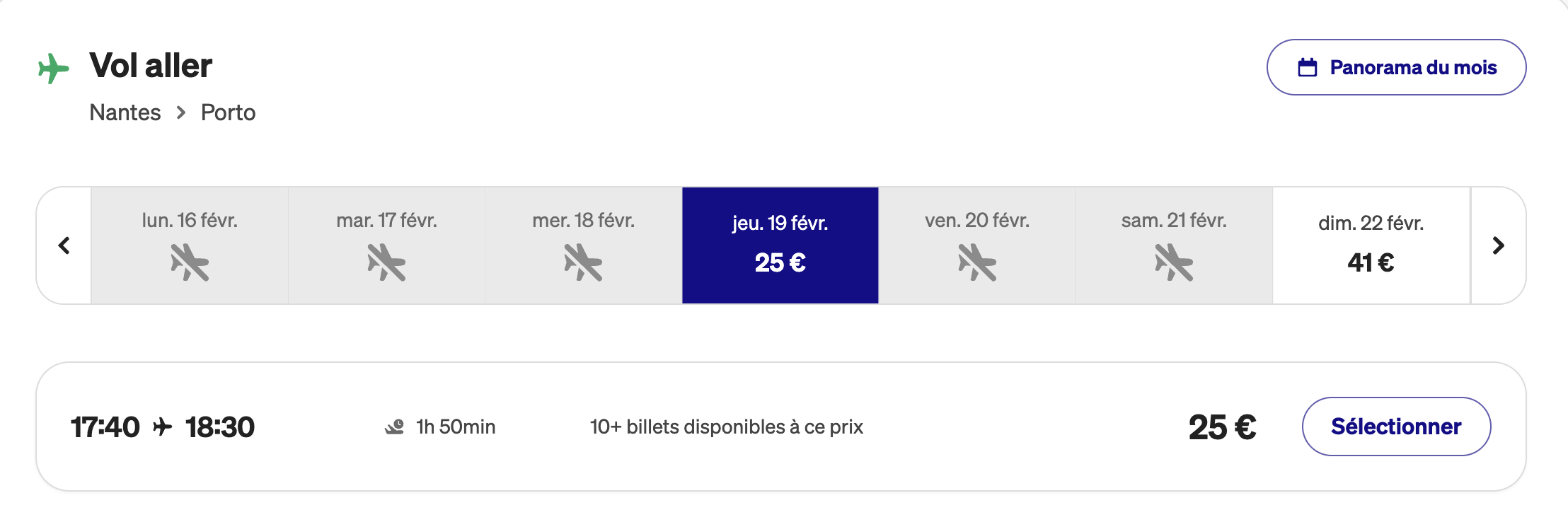Click no-flight icon under sam. 21 févr.
This screenshot has height=522, width=1568.
[x=1174, y=262]
